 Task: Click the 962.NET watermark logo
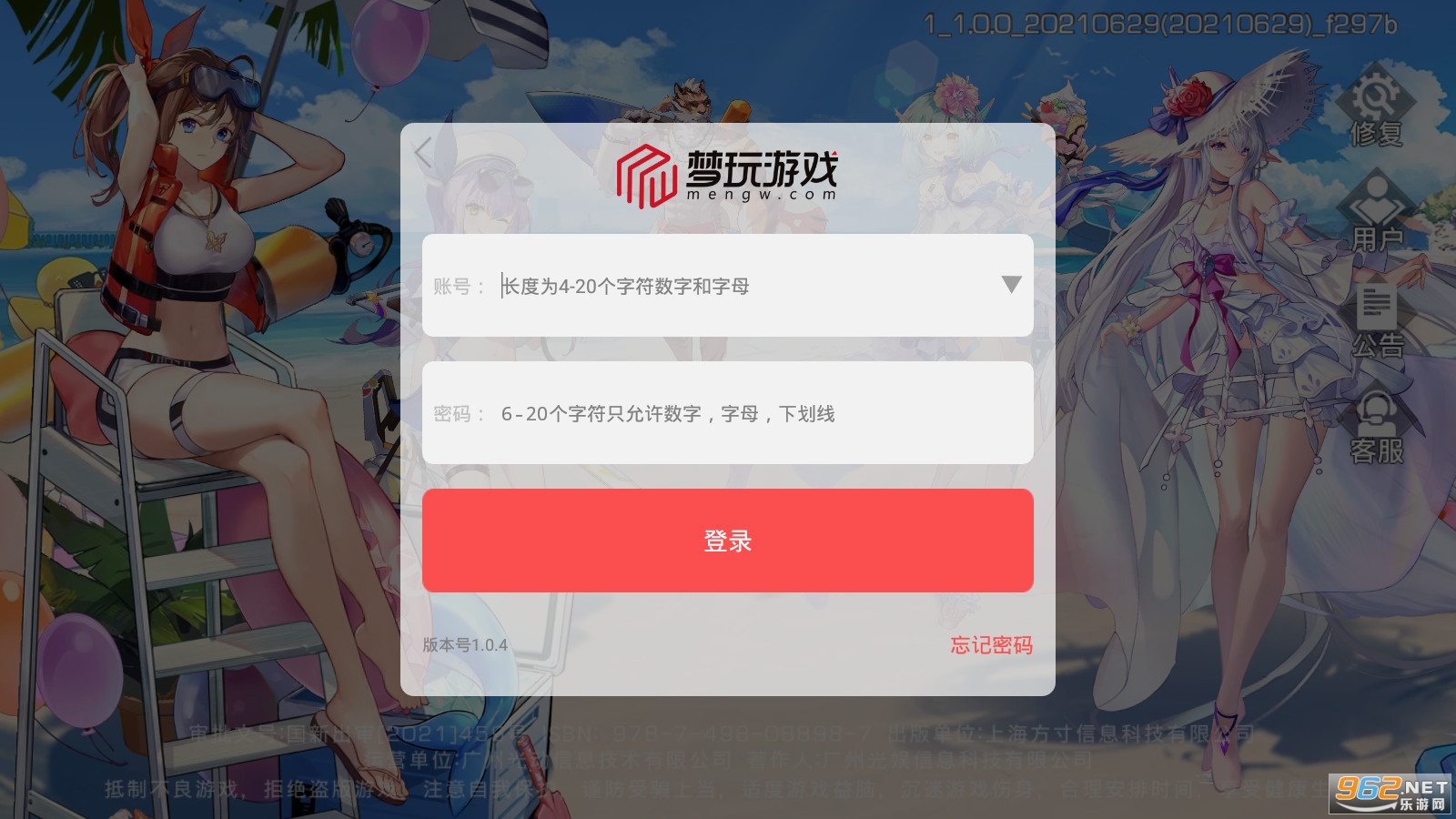[x=1390, y=794]
